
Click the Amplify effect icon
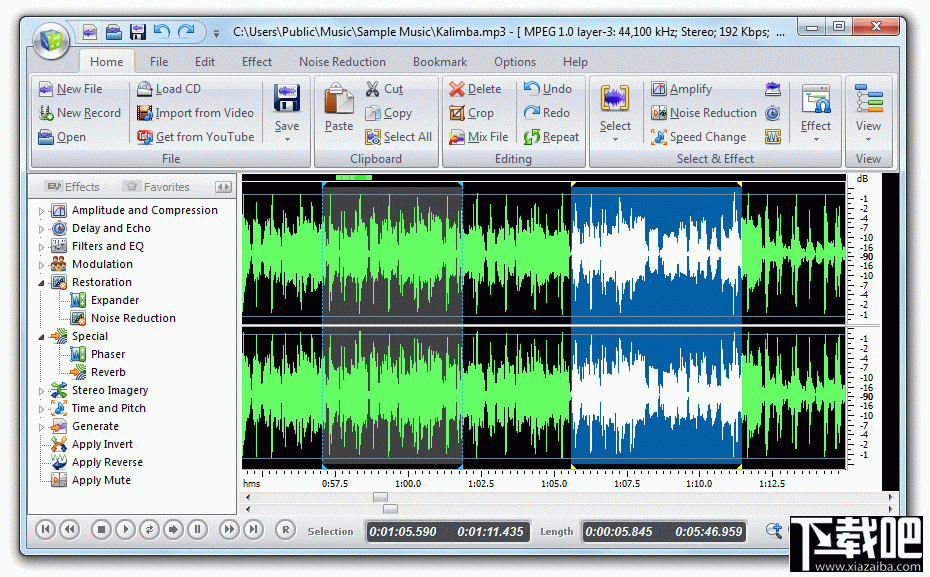pos(659,89)
